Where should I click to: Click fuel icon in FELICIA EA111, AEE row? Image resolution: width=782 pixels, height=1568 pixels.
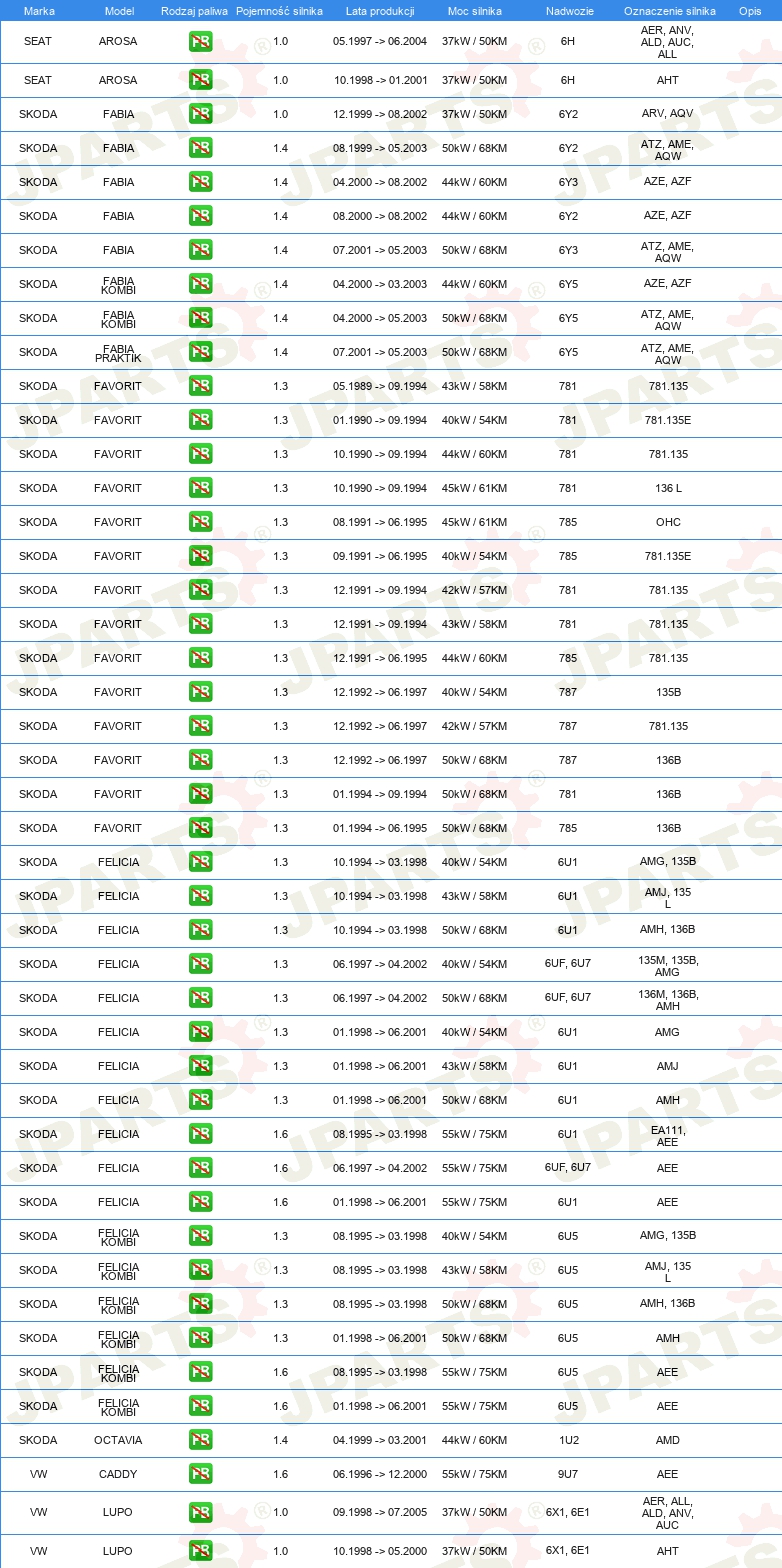pyautogui.click(x=200, y=1133)
